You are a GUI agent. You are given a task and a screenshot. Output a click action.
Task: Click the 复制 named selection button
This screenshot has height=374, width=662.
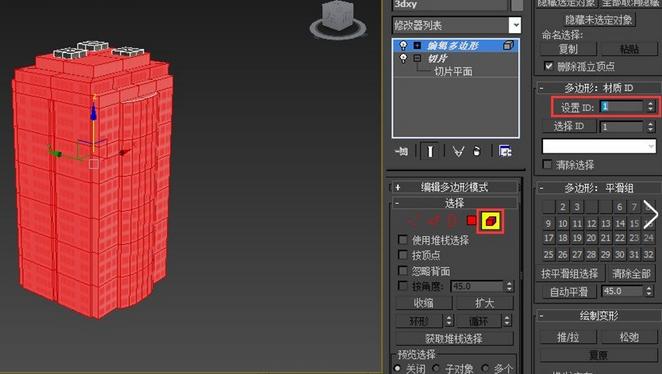[568, 49]
